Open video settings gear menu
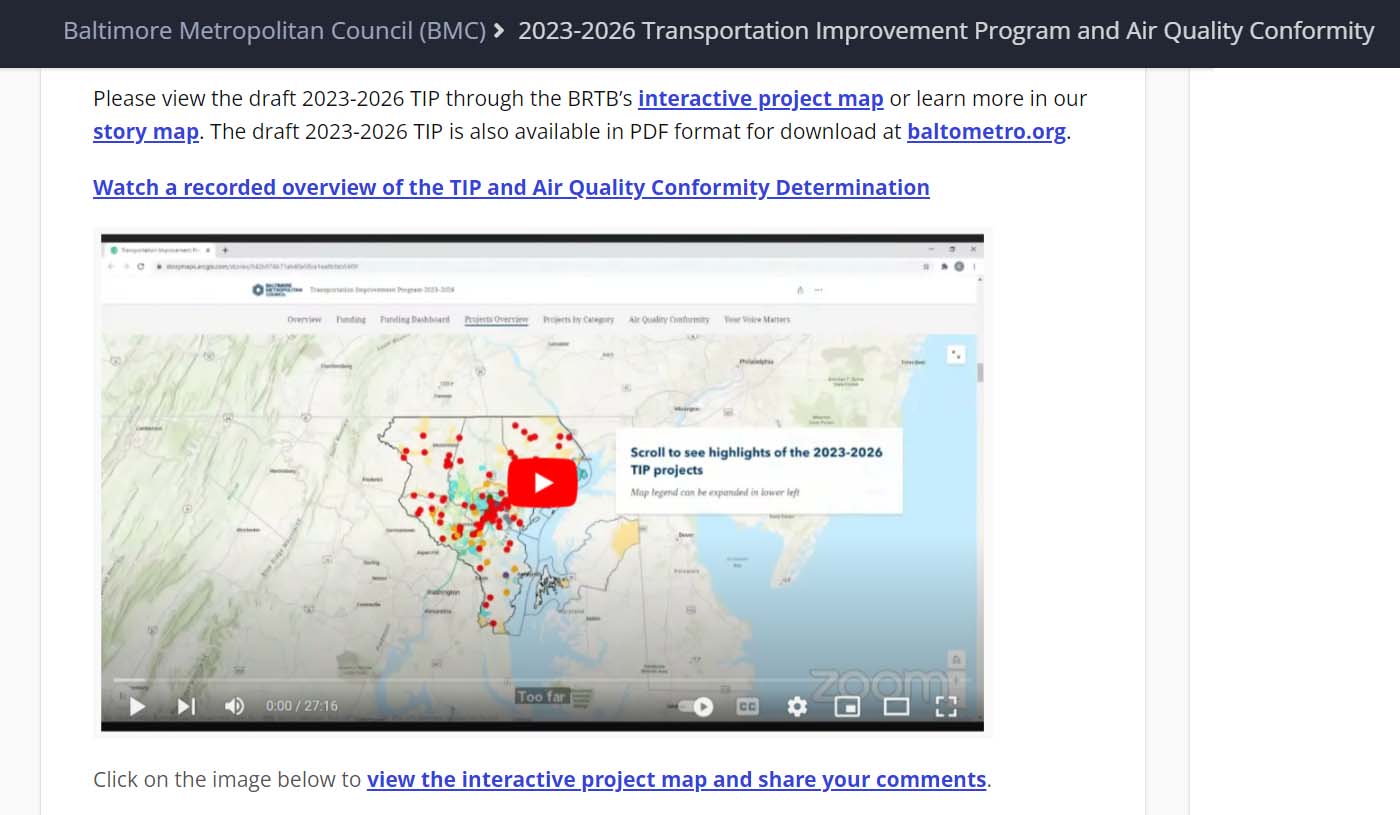Screen dimensions: 1400x815 coord(796,706)
